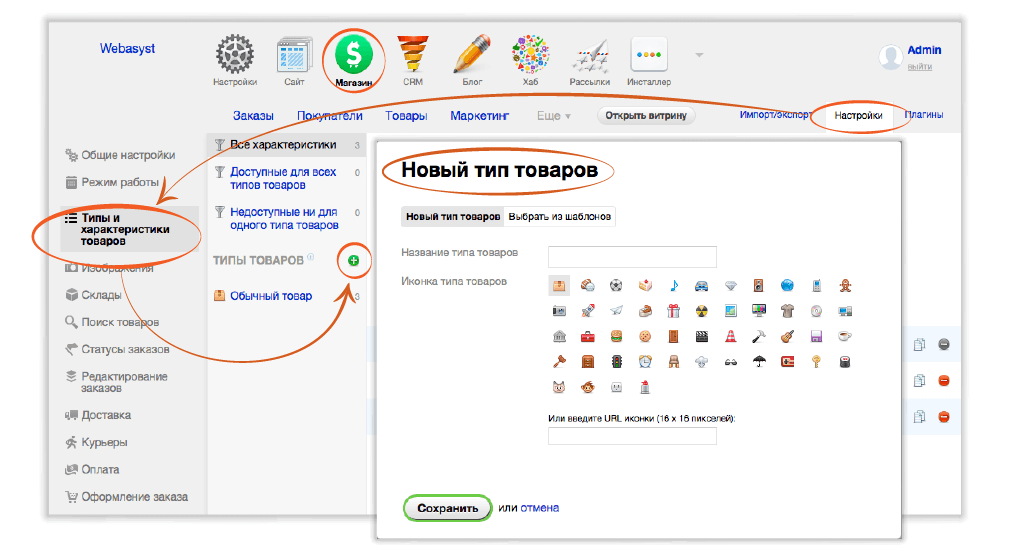Choose the black umbrella icon
Image resolution: width=1010 pixels, height=560 pixels.
tap(759, 362)
